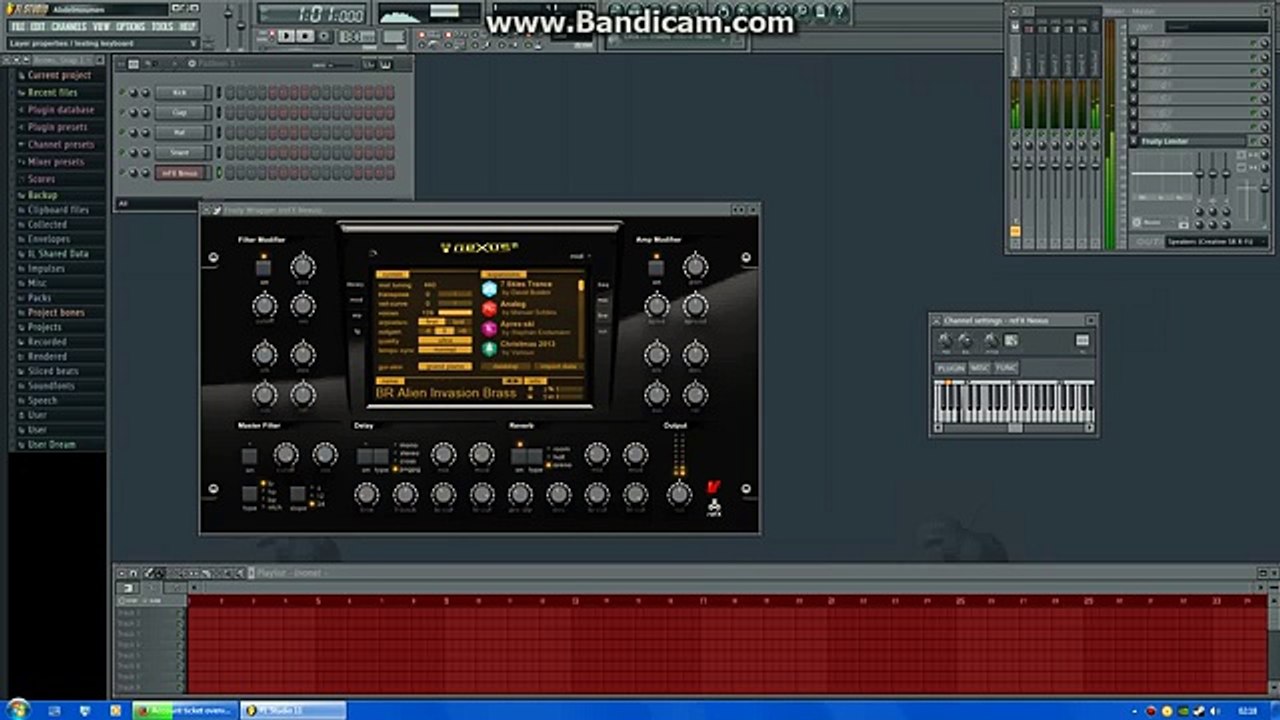Expand Plugin presets folder in browser

(x=58, y=127)
